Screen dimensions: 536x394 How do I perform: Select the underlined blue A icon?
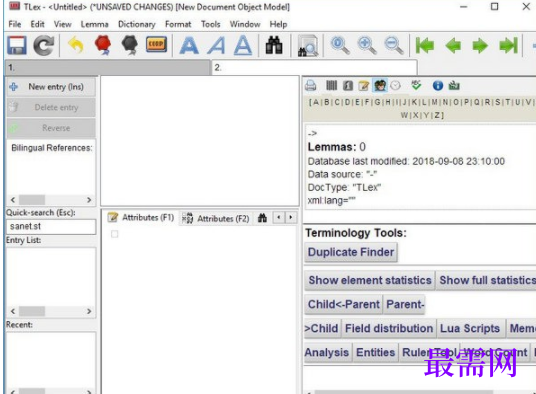click(243, 45)
